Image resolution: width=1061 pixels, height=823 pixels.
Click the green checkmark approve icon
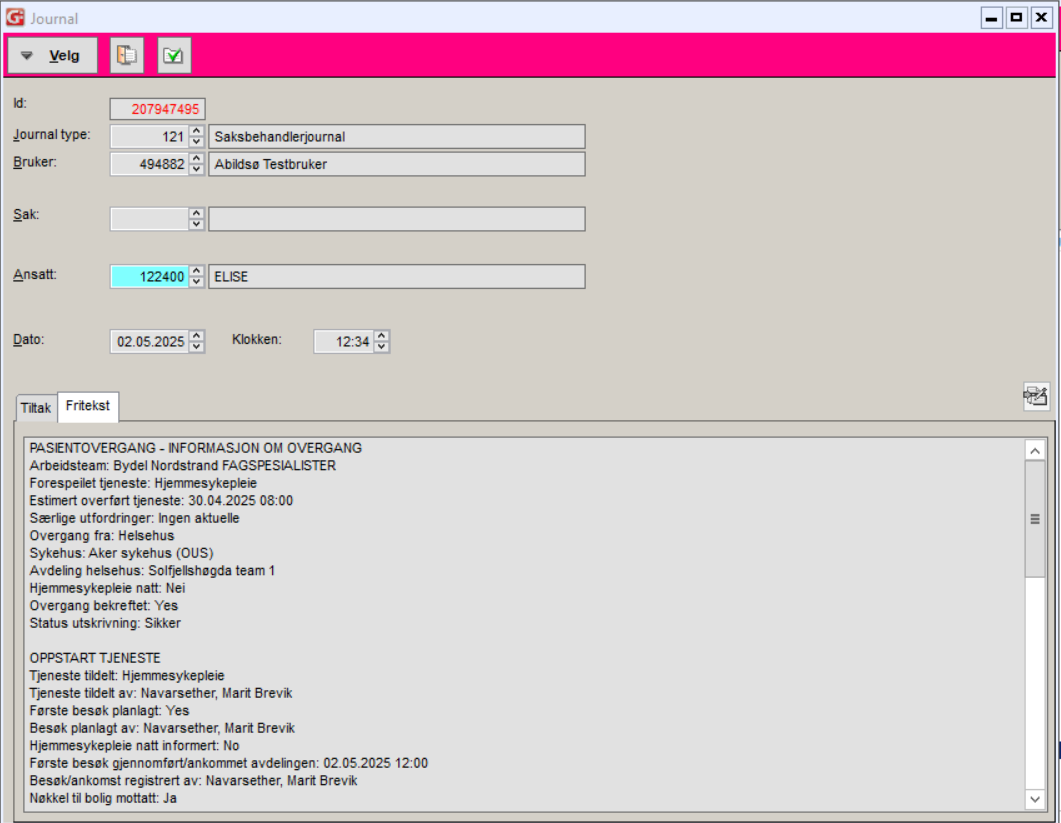174,56
